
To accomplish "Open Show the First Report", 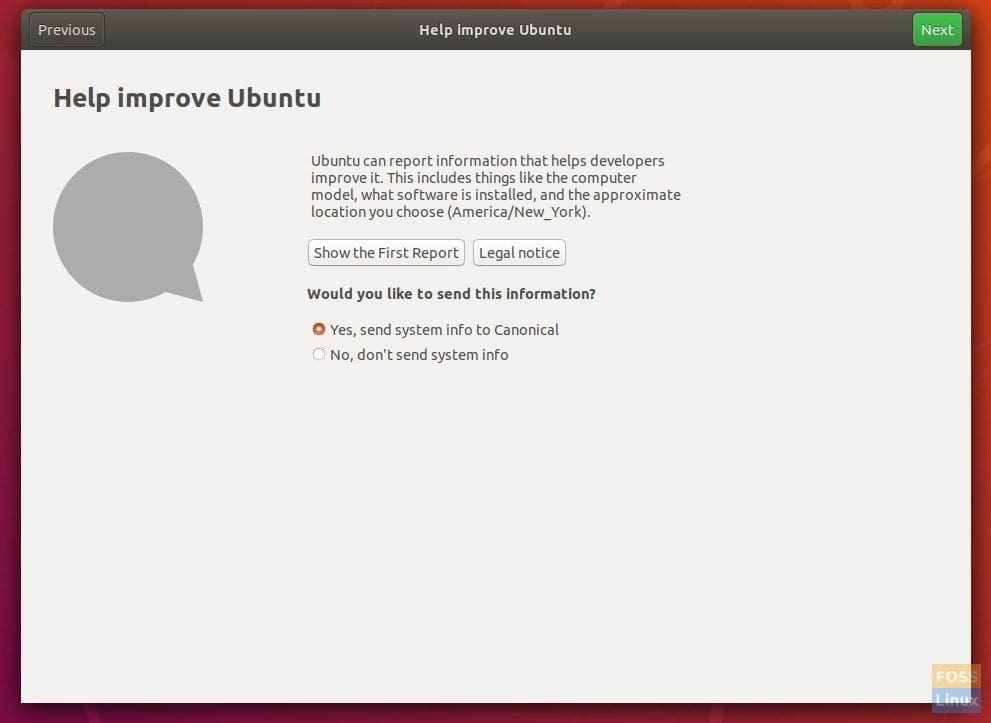I will (386, 253).
